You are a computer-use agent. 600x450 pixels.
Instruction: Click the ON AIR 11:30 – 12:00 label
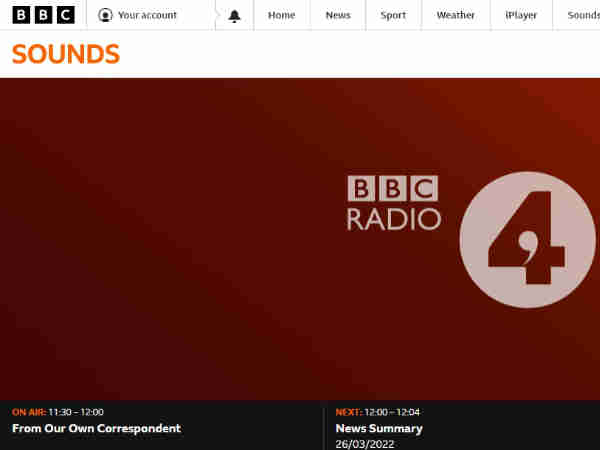(x=58, y=412)
